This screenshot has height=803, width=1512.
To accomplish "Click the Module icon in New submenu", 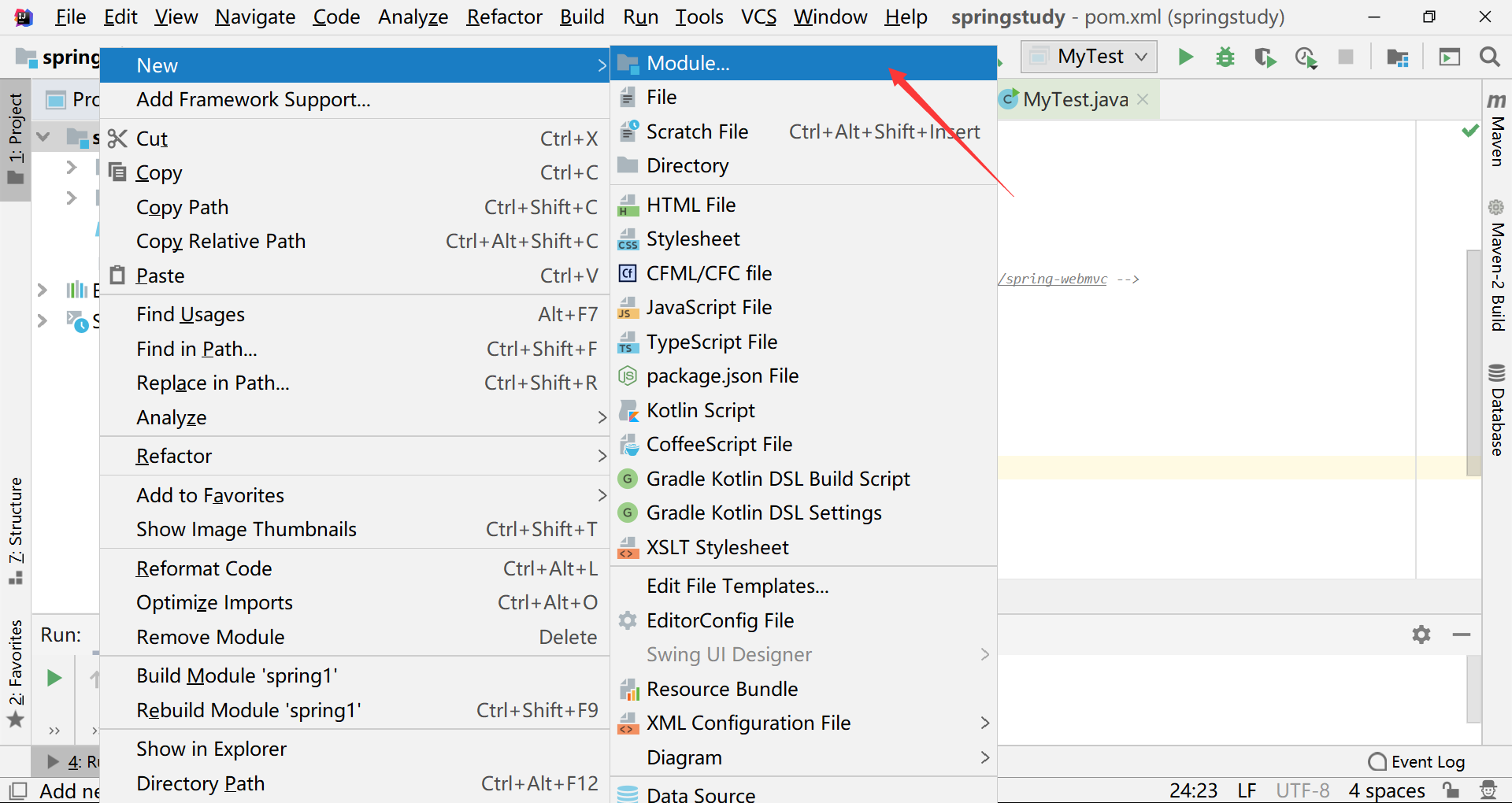I will pos(628,64).
